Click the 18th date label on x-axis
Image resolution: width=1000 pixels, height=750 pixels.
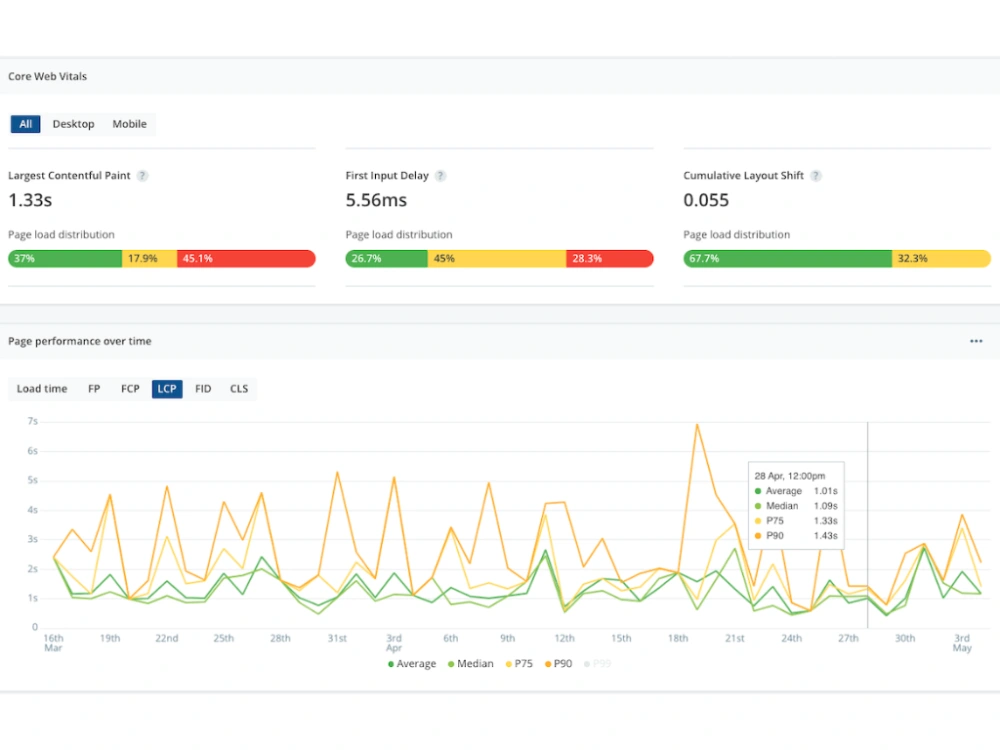[678, 638]
